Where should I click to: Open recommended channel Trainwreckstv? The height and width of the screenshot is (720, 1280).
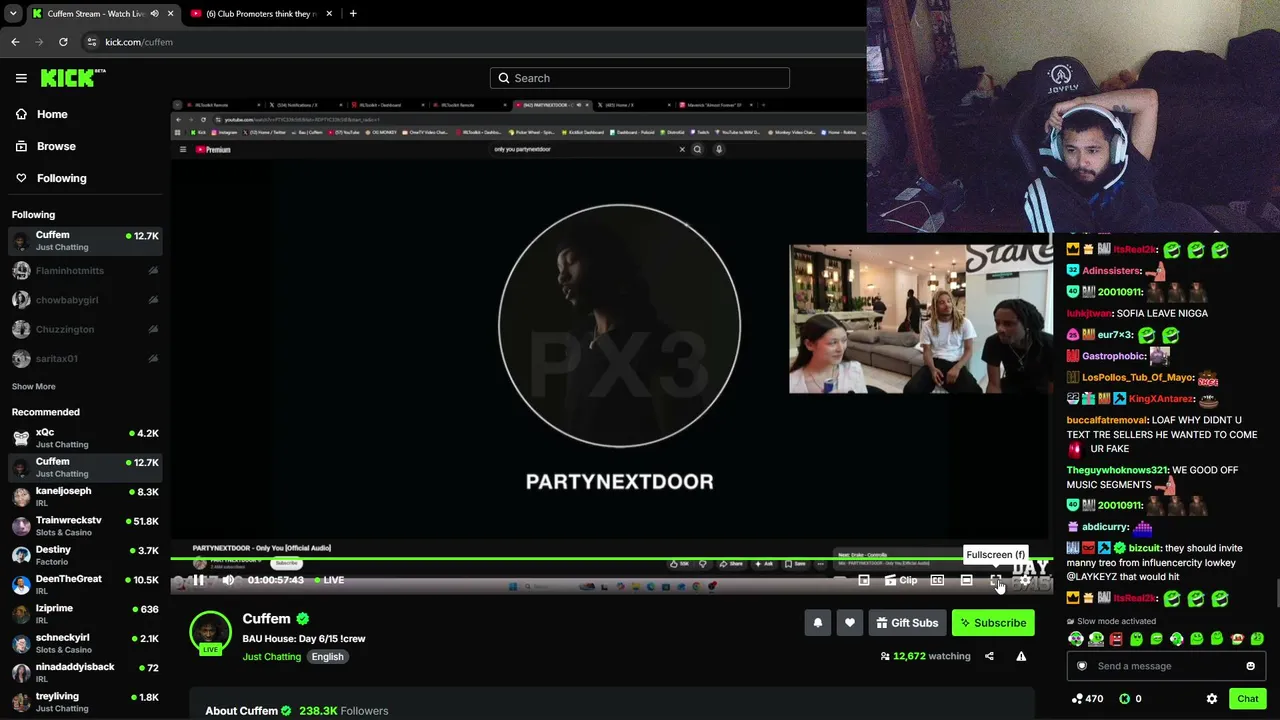click(85, 526)
